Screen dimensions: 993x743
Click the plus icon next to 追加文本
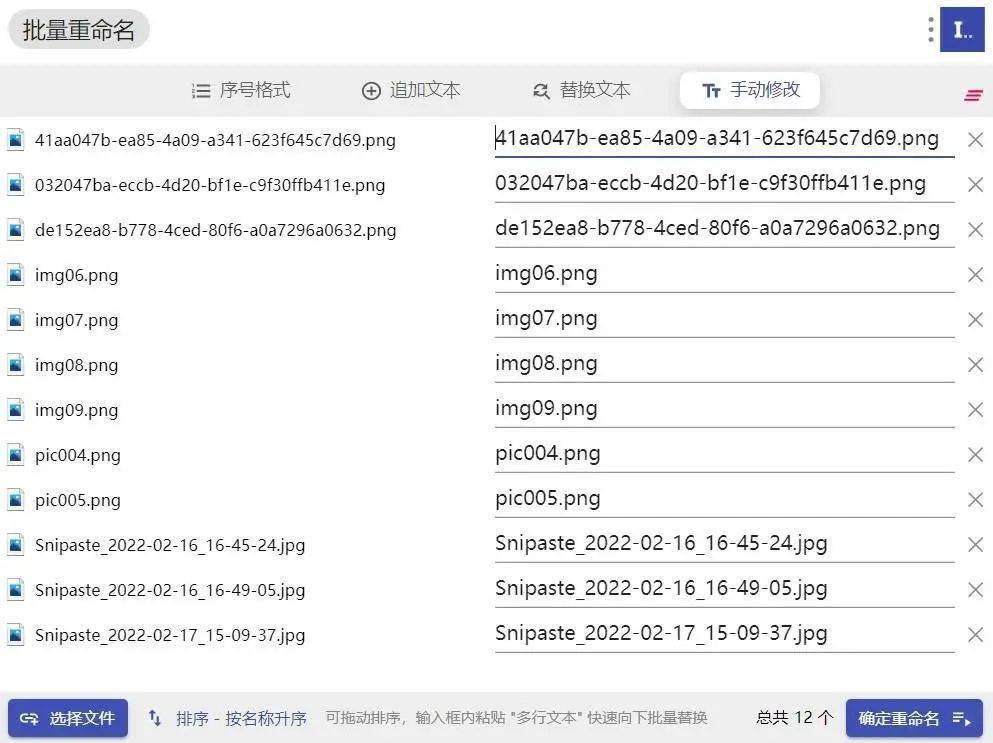tap(370, 90)
